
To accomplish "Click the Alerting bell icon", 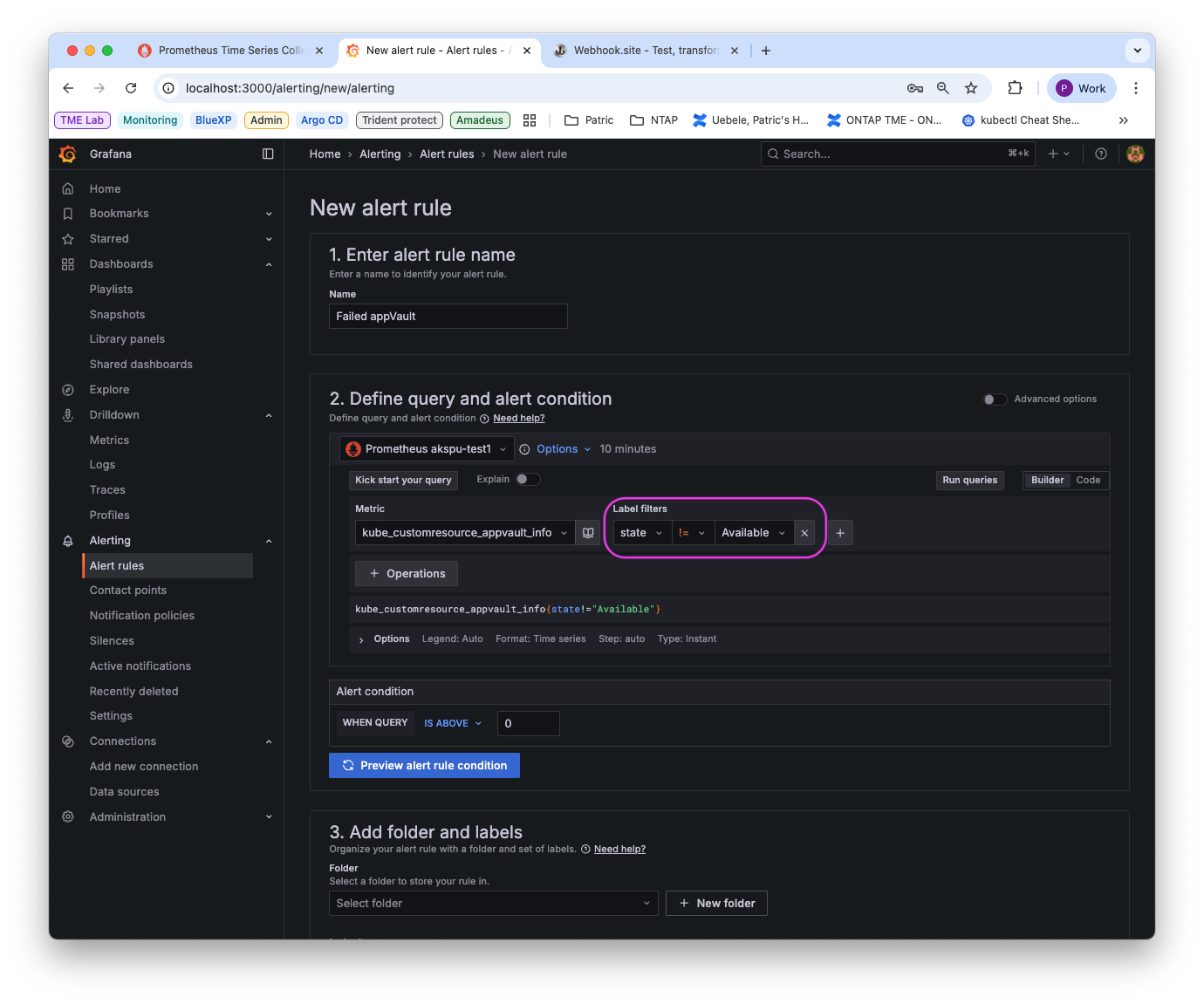I will pyautogui.click(x=68, y=541).
